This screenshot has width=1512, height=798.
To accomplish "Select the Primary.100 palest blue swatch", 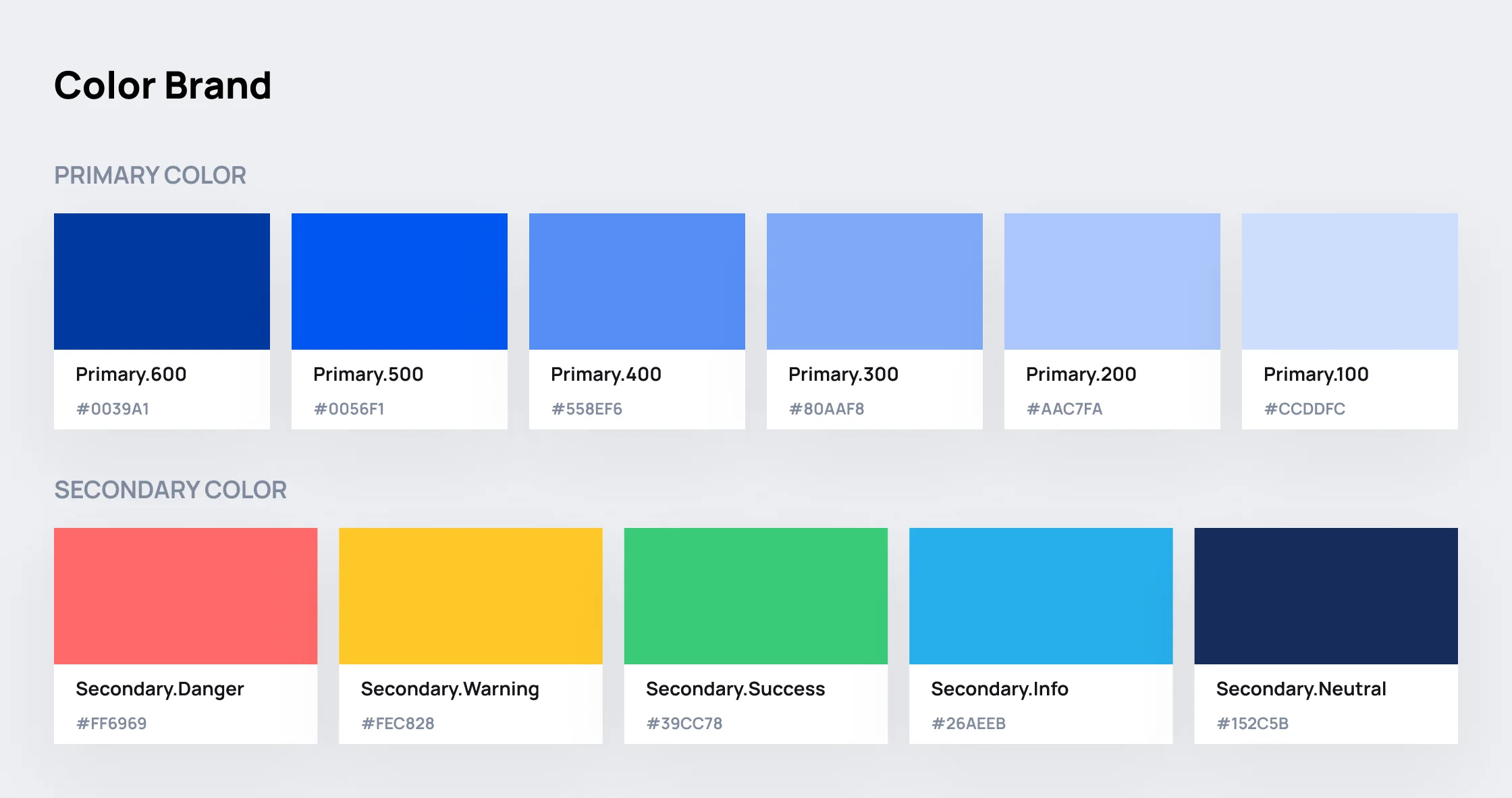I will click(1350, 282).
